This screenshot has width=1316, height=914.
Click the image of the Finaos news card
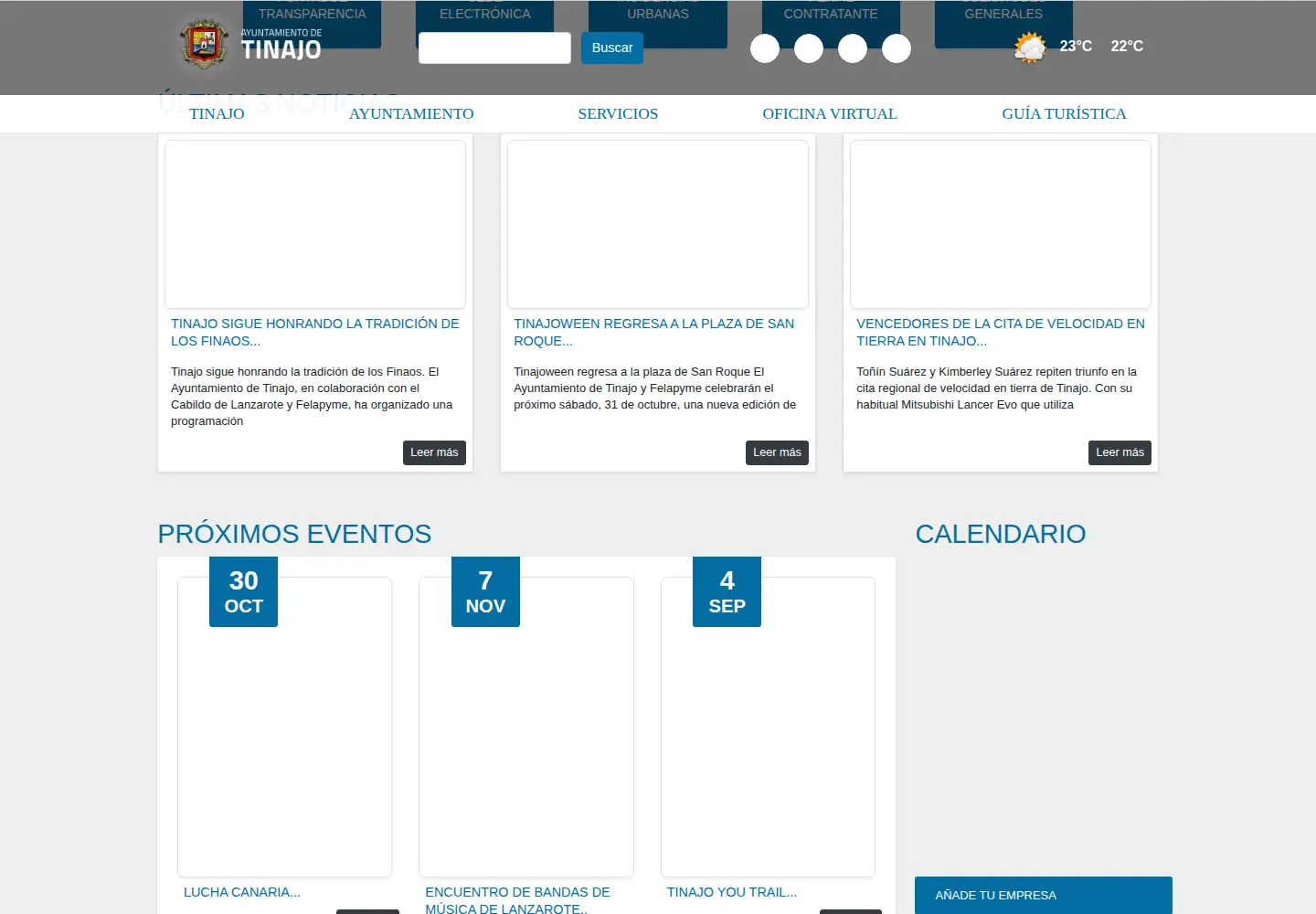[x=315, y=224]
